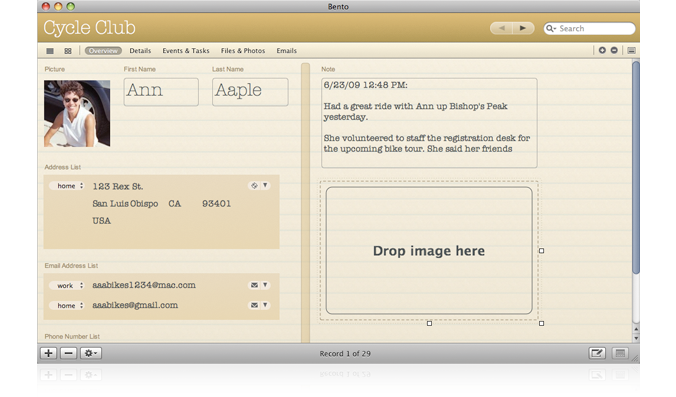Select country text USA
This screenshot has width=676, height=397.
[101, 221]
